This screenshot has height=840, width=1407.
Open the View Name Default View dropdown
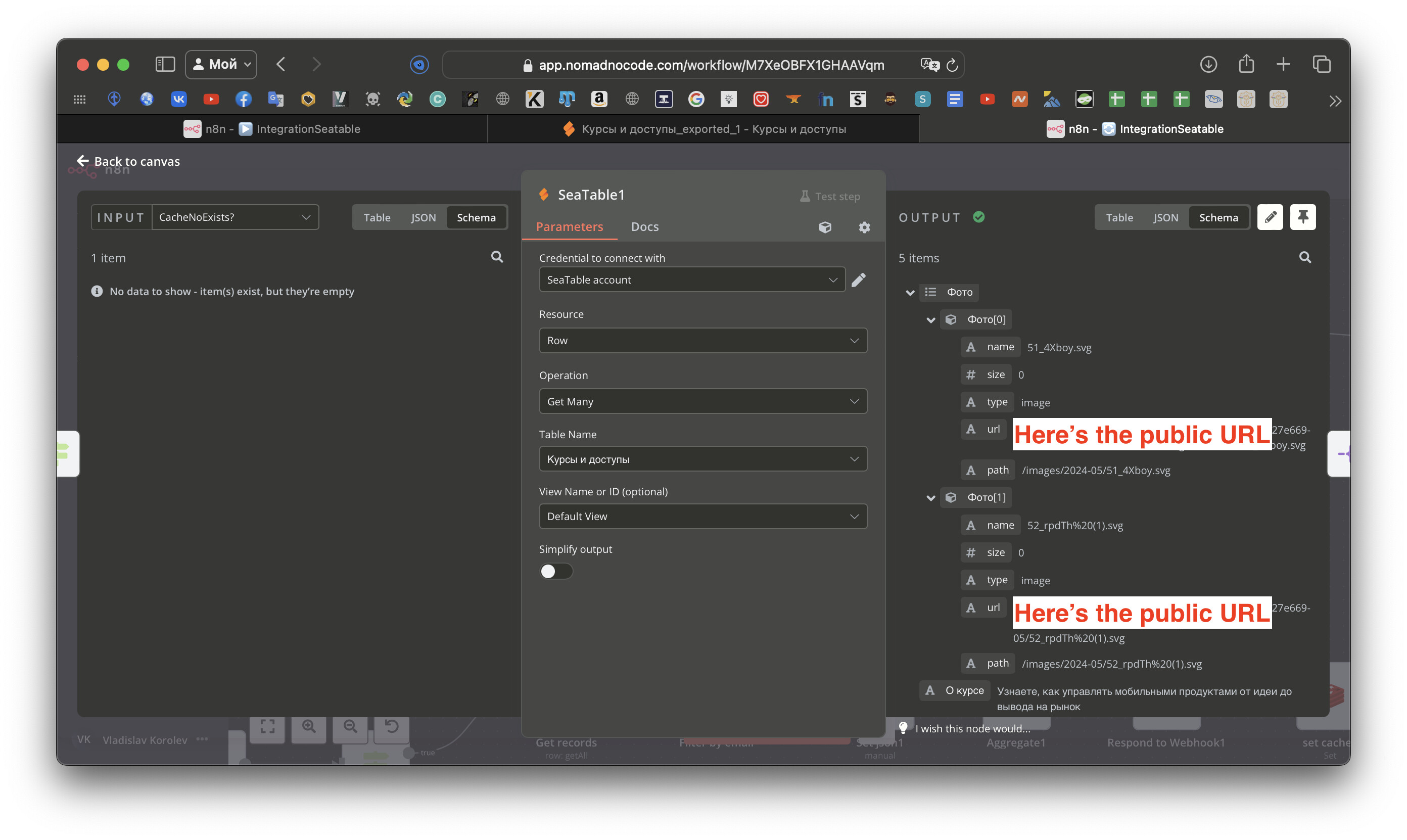(x=703, y=516)
